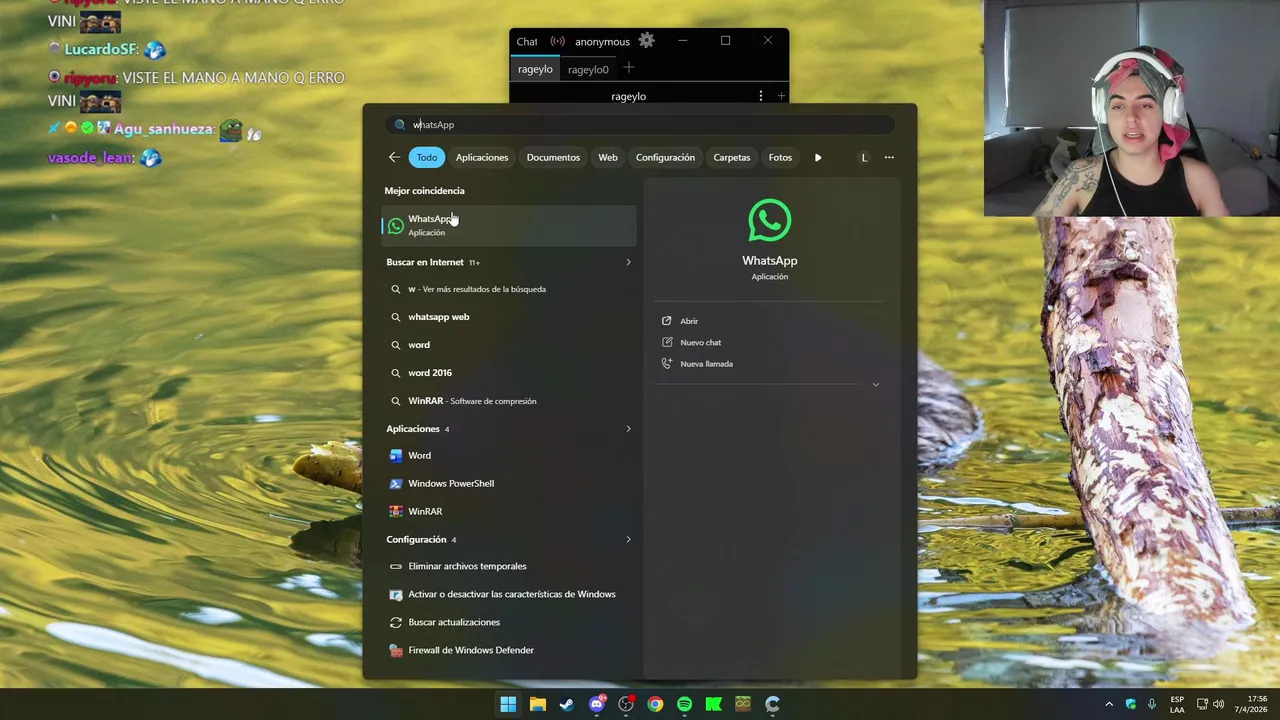Select rageylo chat tab
This screenshot has height=720, width=1280.
click(x=535, y=69)
